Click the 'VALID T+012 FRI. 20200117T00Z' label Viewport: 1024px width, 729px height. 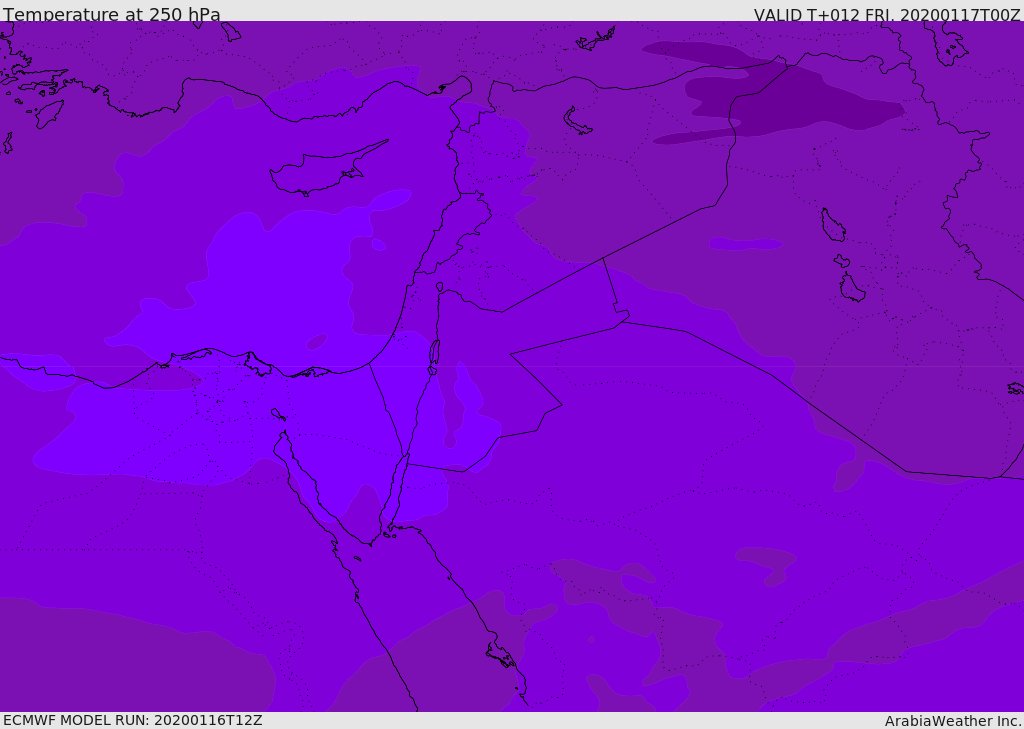pyautogui.click(x=887, y=15)
